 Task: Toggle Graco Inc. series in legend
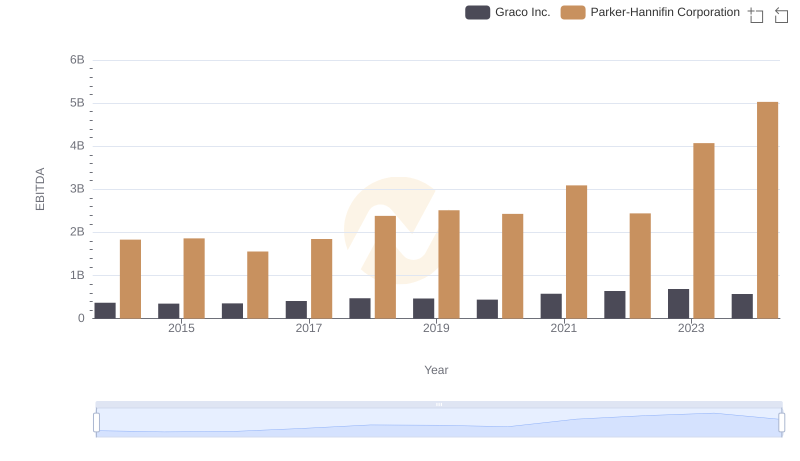(508, 12)
